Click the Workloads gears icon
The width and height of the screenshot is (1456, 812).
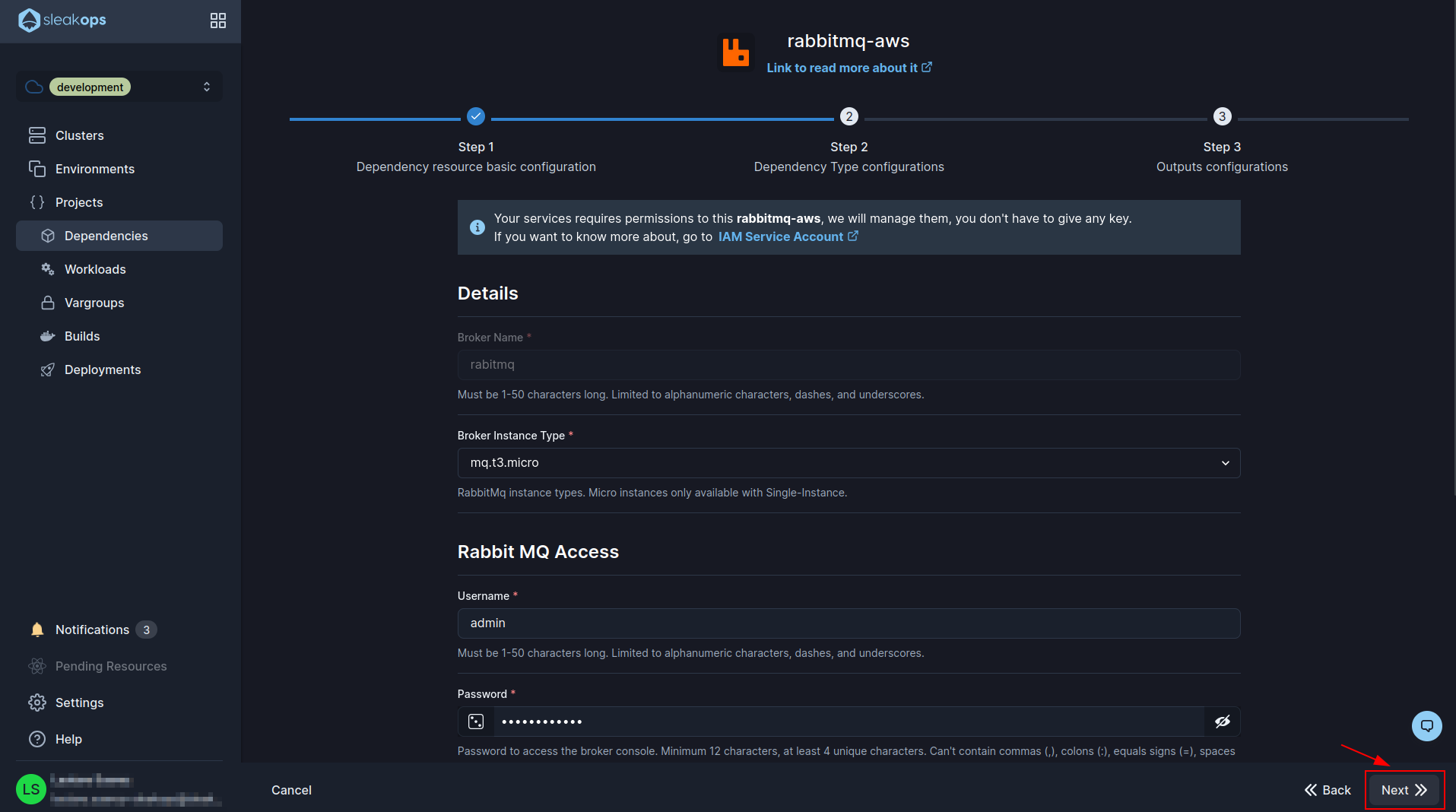click(48, 269)
